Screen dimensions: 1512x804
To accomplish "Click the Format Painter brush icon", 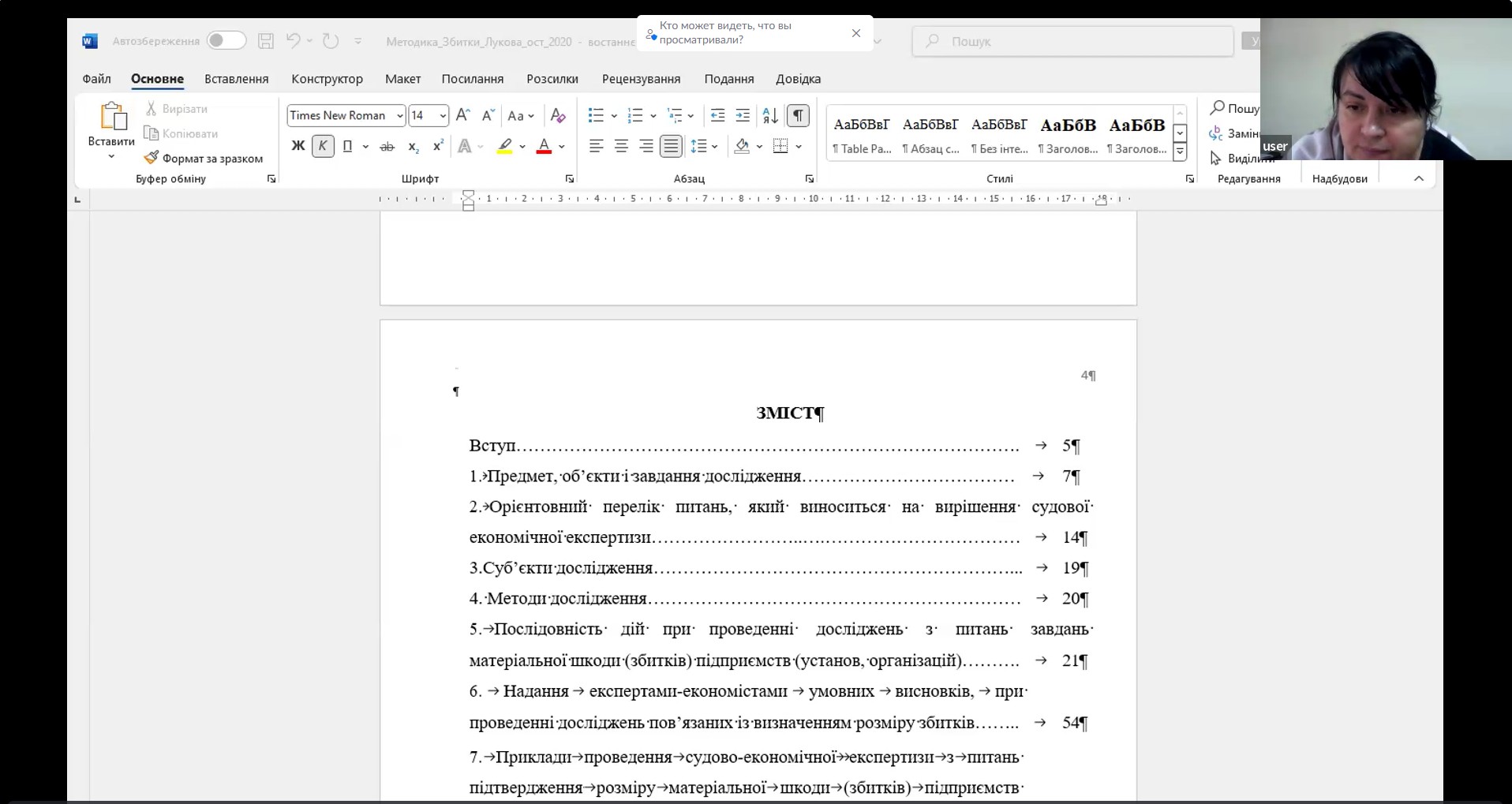I will click(152, 158).
